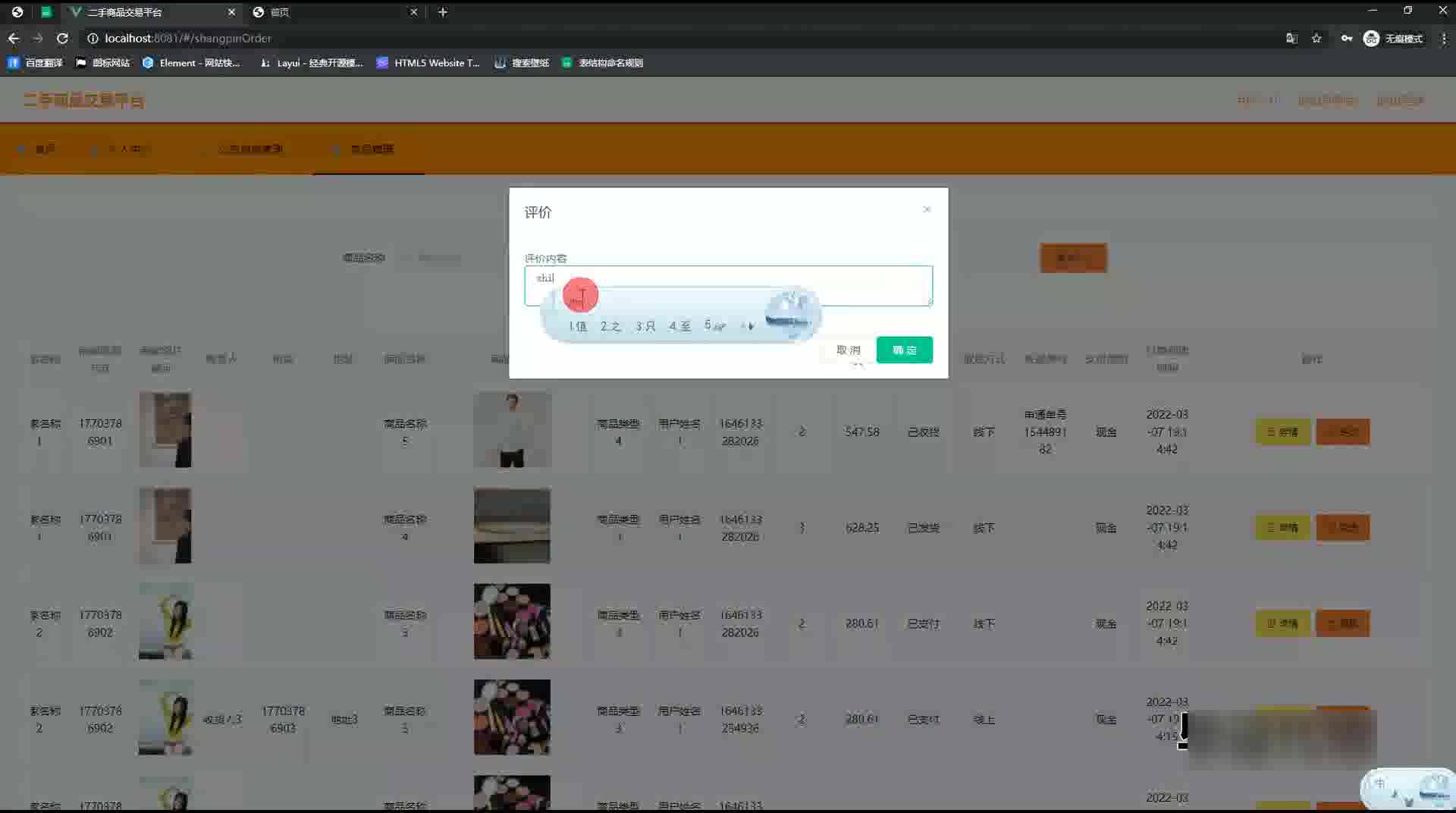Close the 二手商品交易平台 tab
This screenshot has height=813, width=1456.
(231, 12)
